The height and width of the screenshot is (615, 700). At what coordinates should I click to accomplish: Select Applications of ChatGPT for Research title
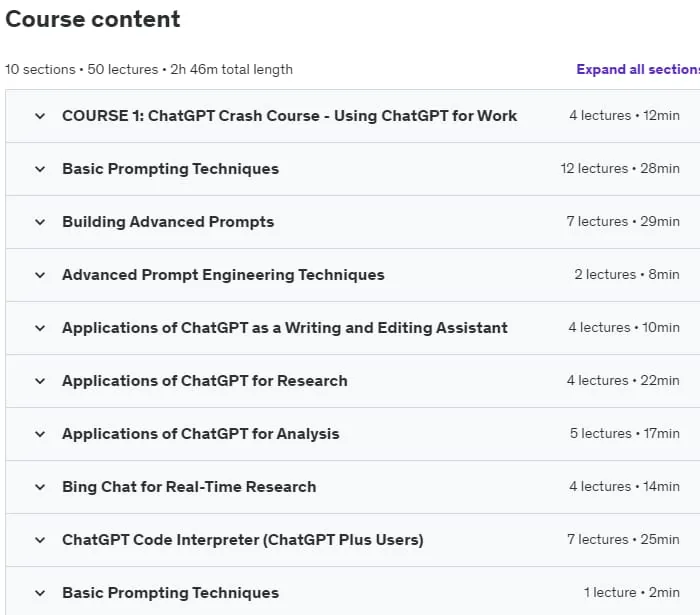pos(204,381)
